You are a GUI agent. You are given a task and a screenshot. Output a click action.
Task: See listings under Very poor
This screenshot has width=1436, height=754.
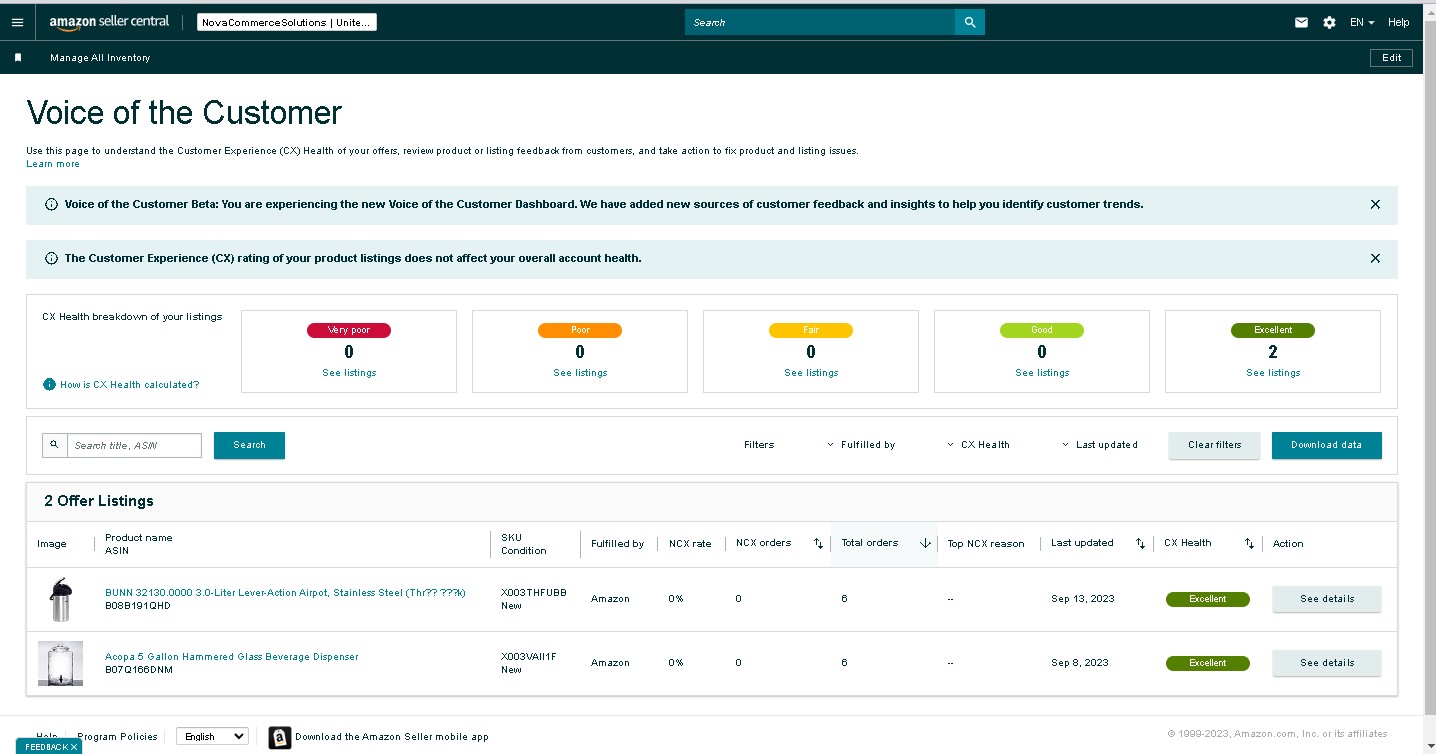click(x=349, y=373)
